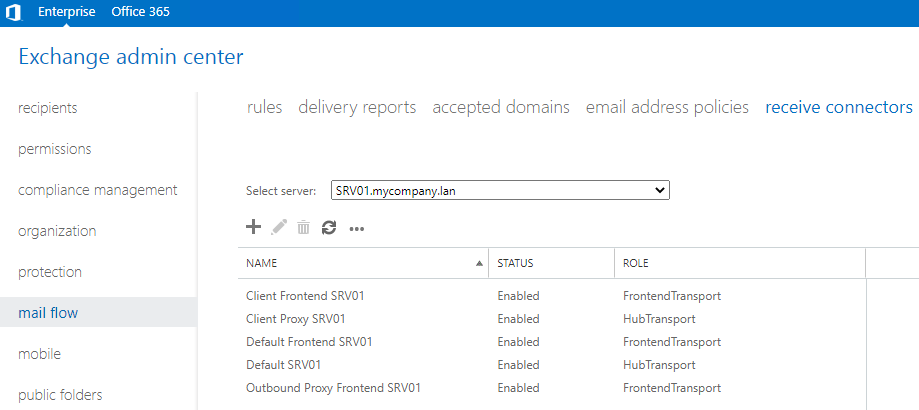The image size is (919, 410).
Task: Open the delivery reports tab
Action: 357,107
